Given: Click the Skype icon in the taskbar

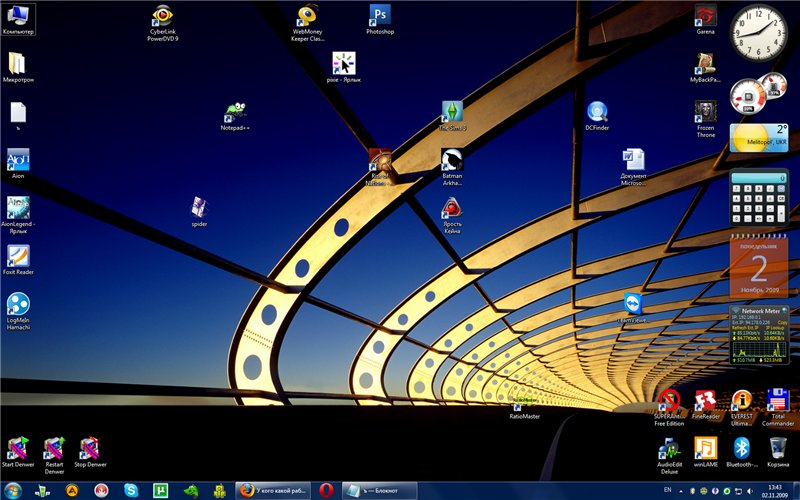Looking at the screenshot, I should (131, 490).
